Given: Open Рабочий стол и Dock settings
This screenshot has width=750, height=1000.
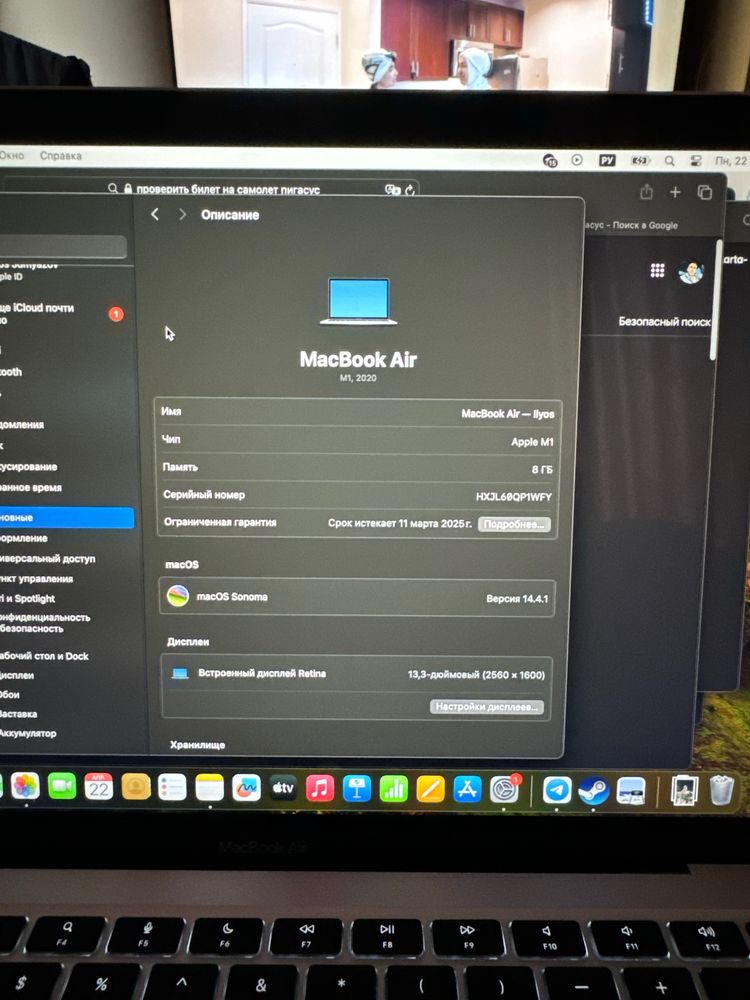Looking at the screenshot, I should tap(44, 656).
